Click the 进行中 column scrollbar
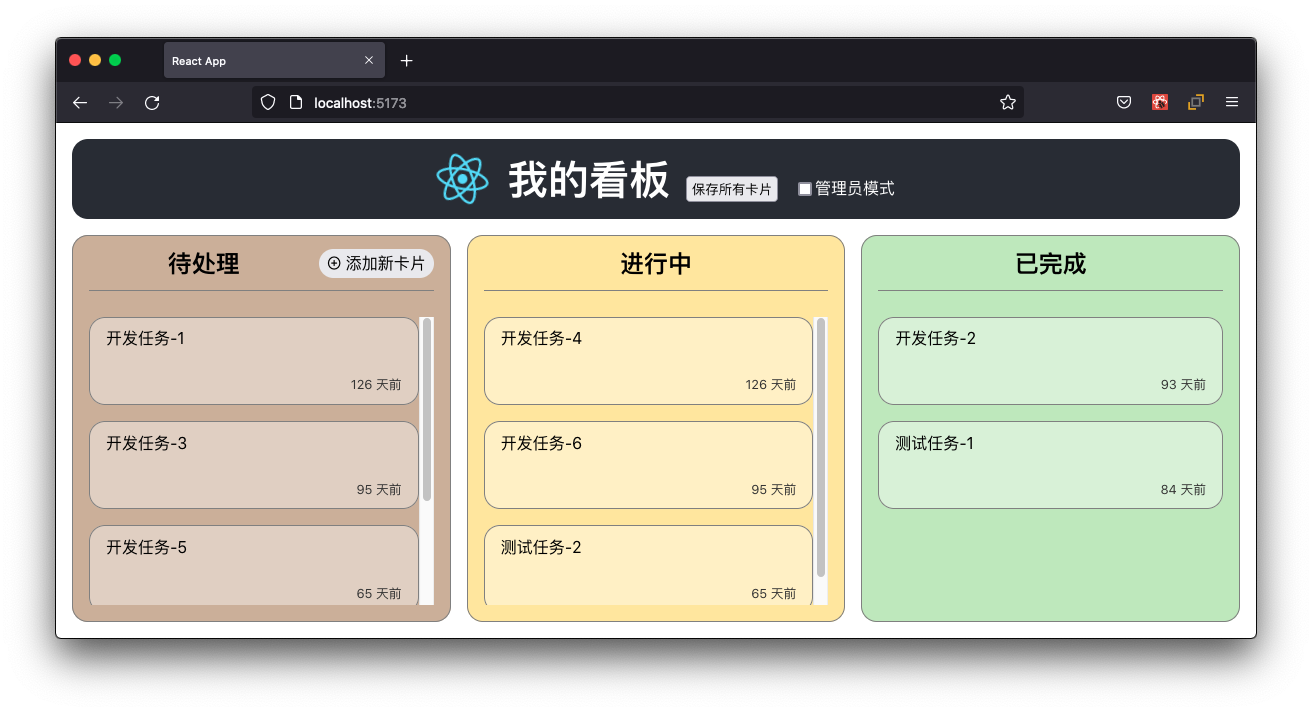1312x712 pixels. [821, 447]
